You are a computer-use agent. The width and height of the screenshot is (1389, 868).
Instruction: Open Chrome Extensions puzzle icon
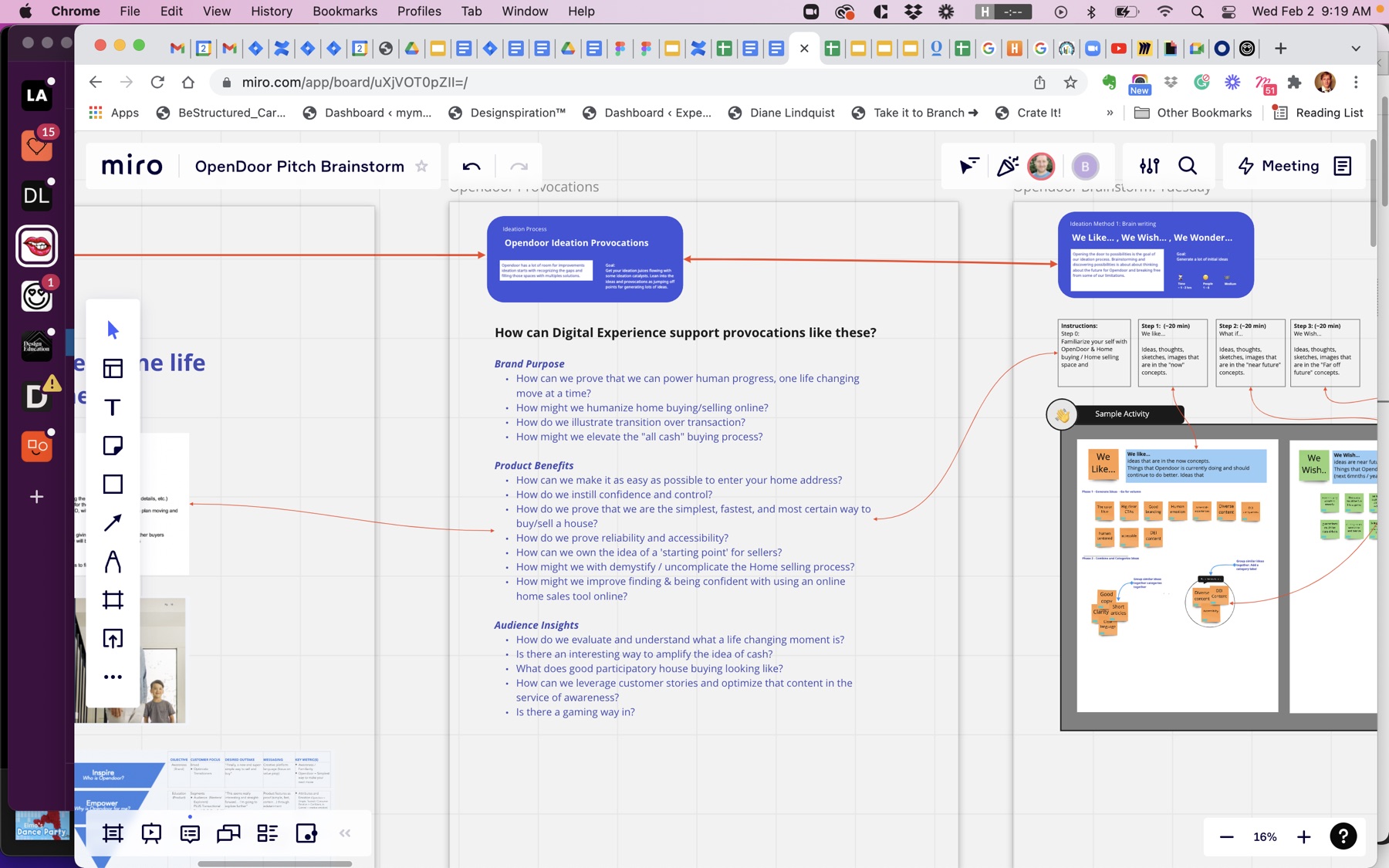coord(1294,82)
